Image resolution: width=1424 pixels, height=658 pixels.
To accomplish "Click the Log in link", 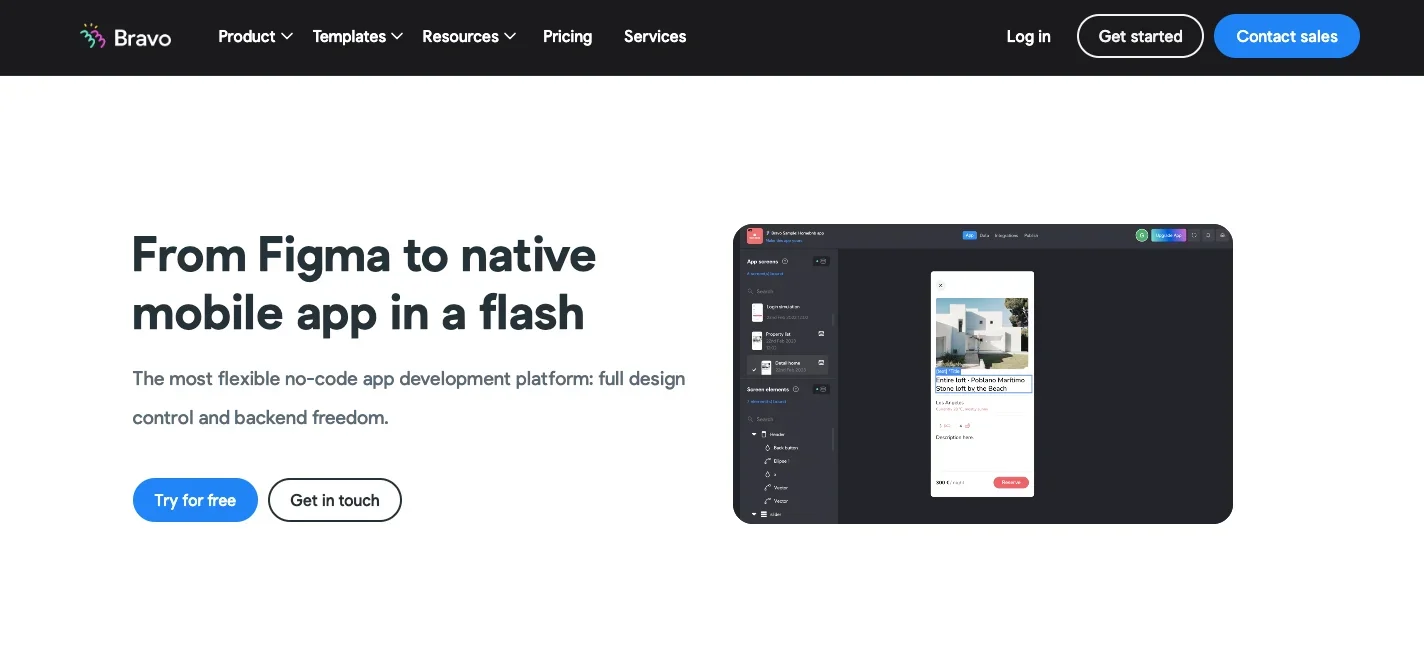I will tap(1028, 37).
